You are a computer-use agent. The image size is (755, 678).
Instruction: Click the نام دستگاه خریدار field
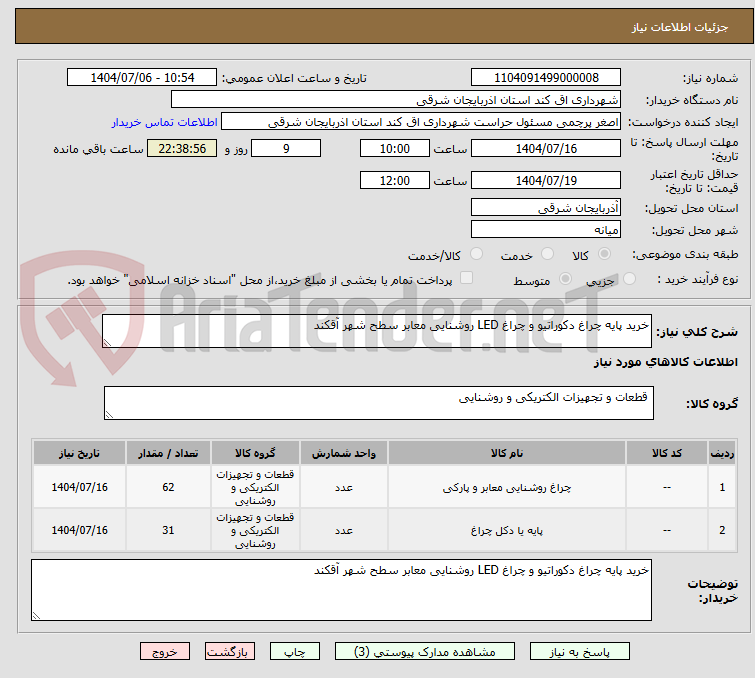pos(396,100)
